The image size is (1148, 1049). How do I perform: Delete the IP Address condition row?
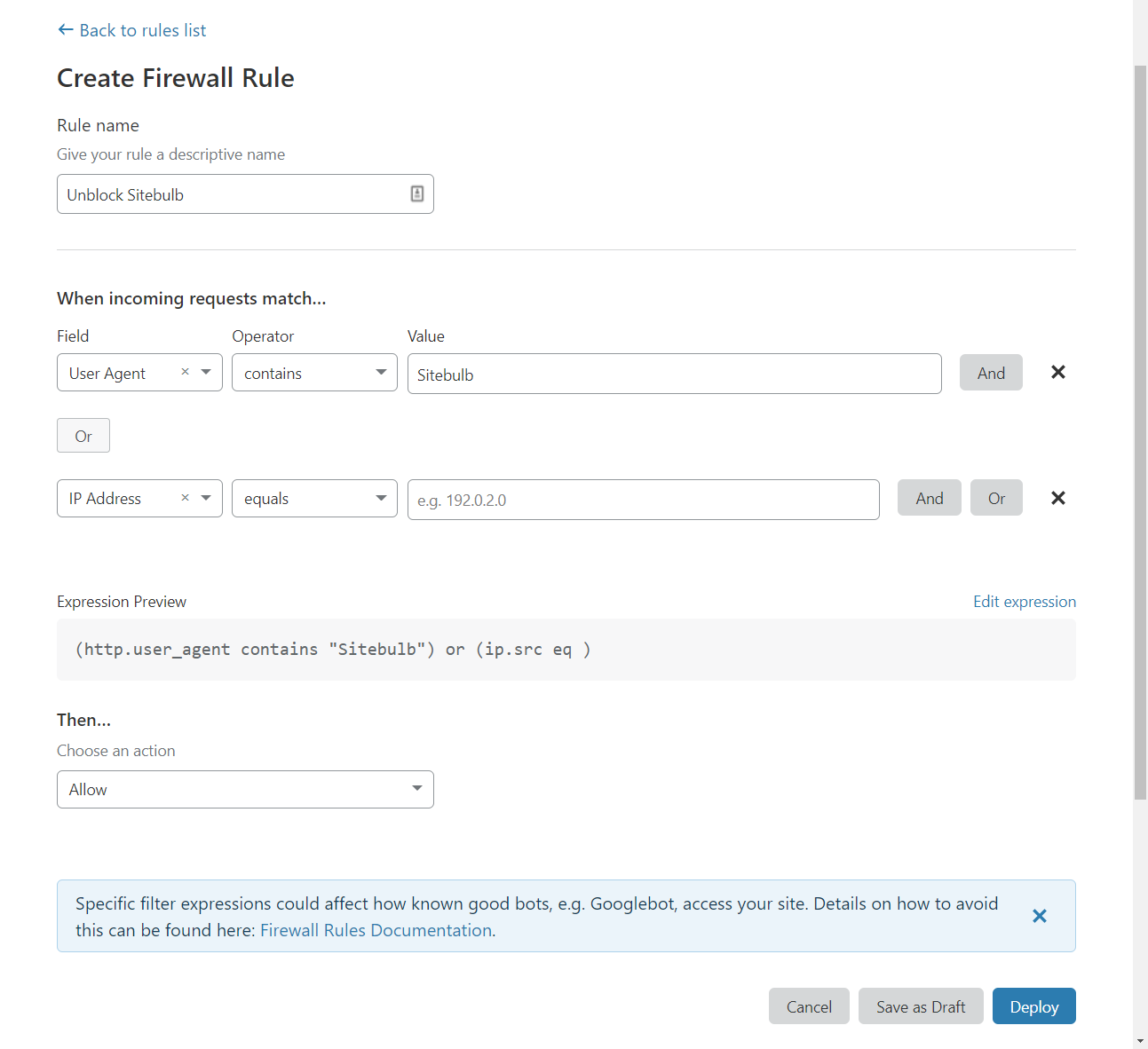tap(1058, 498)
